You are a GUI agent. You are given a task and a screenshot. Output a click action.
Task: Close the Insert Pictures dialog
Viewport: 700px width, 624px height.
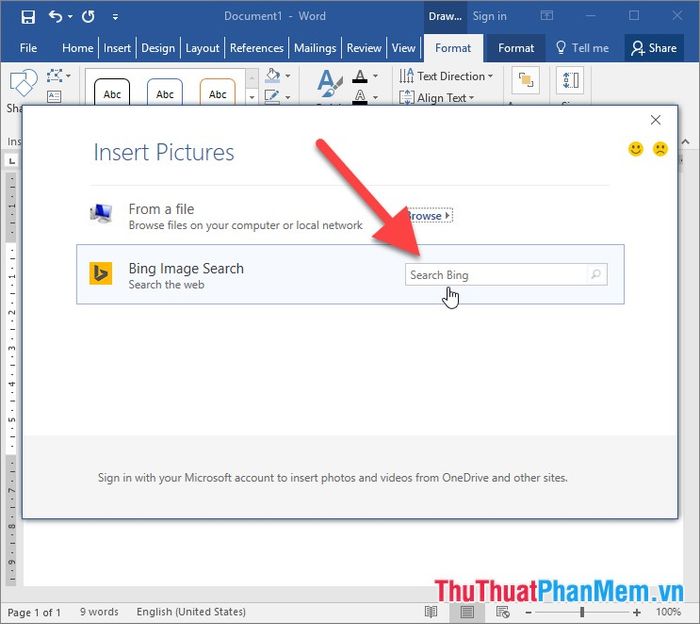tap(655, 120)
